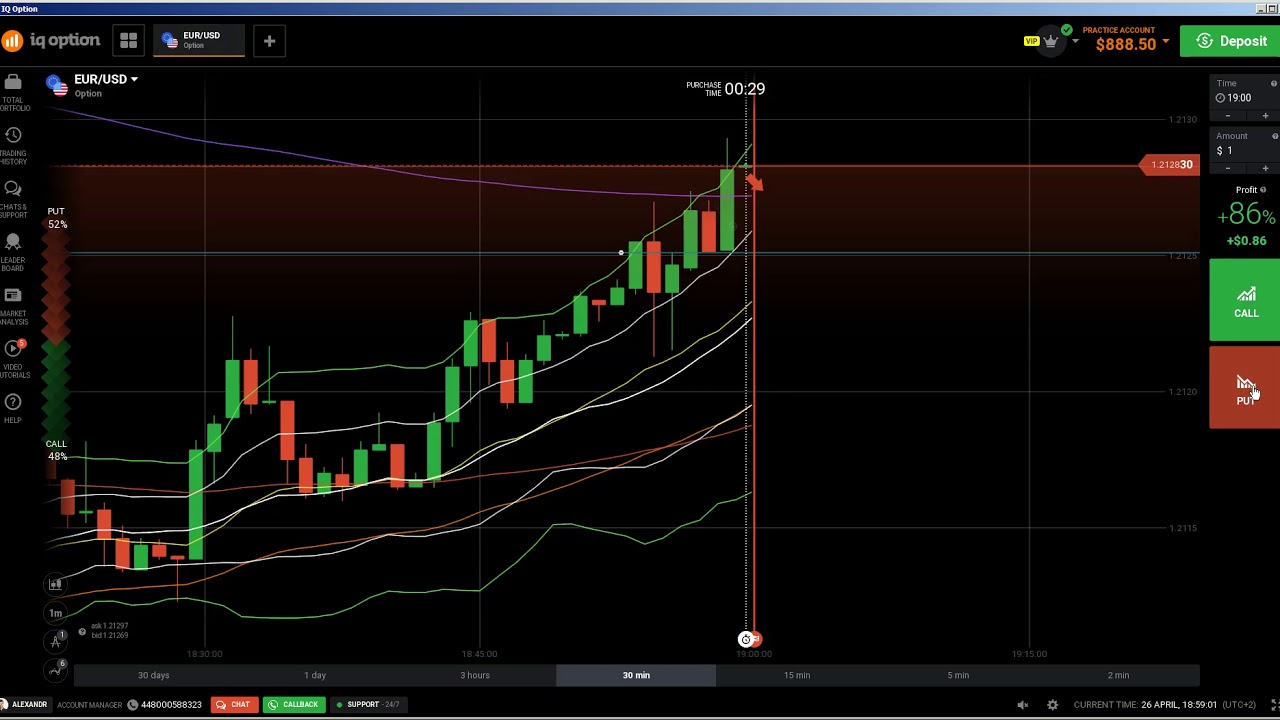Click the IQ Option logo
This screenshot has height=720, width=1280.
(51, 41)
